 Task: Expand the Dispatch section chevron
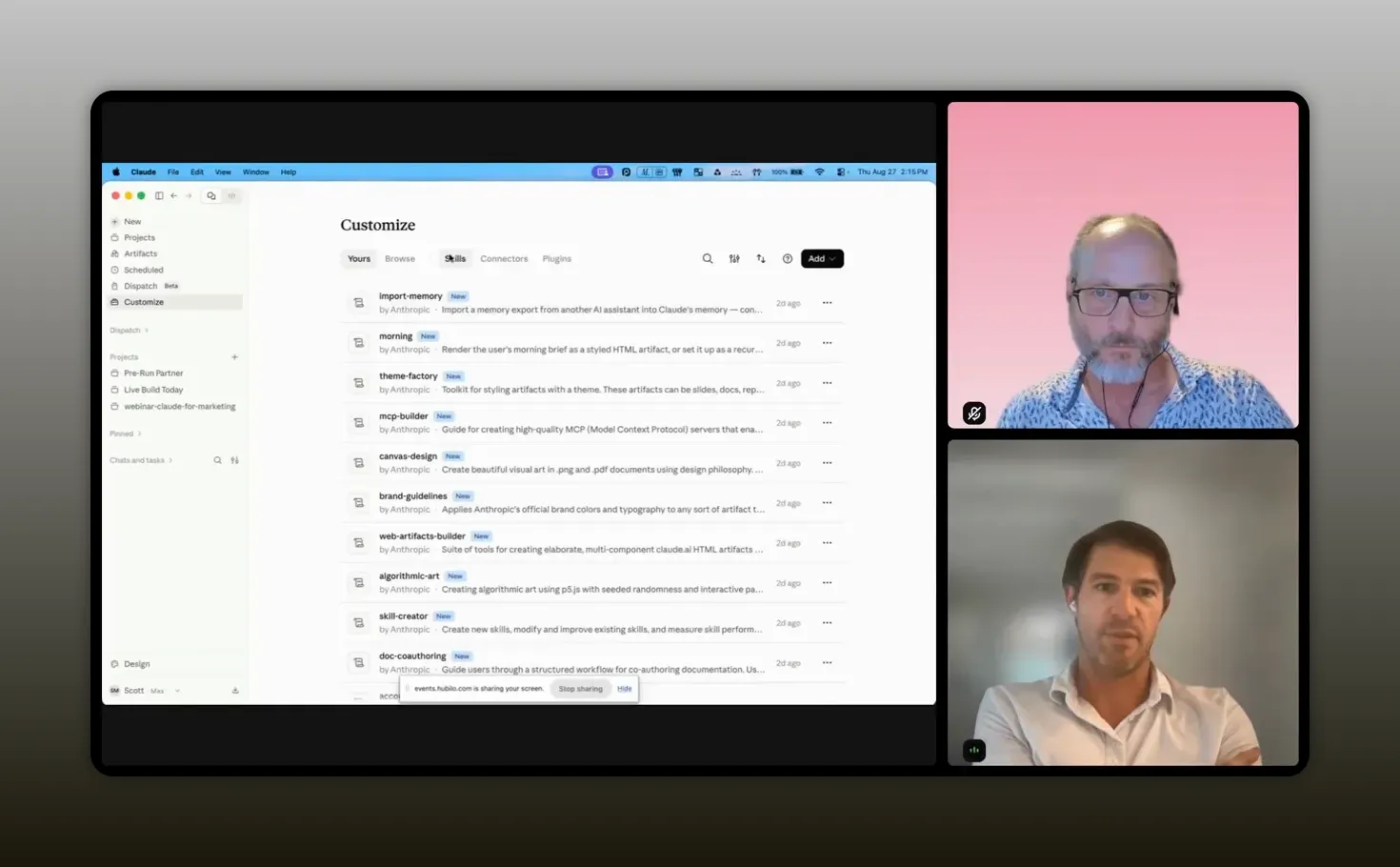click(x=147, y=331)
